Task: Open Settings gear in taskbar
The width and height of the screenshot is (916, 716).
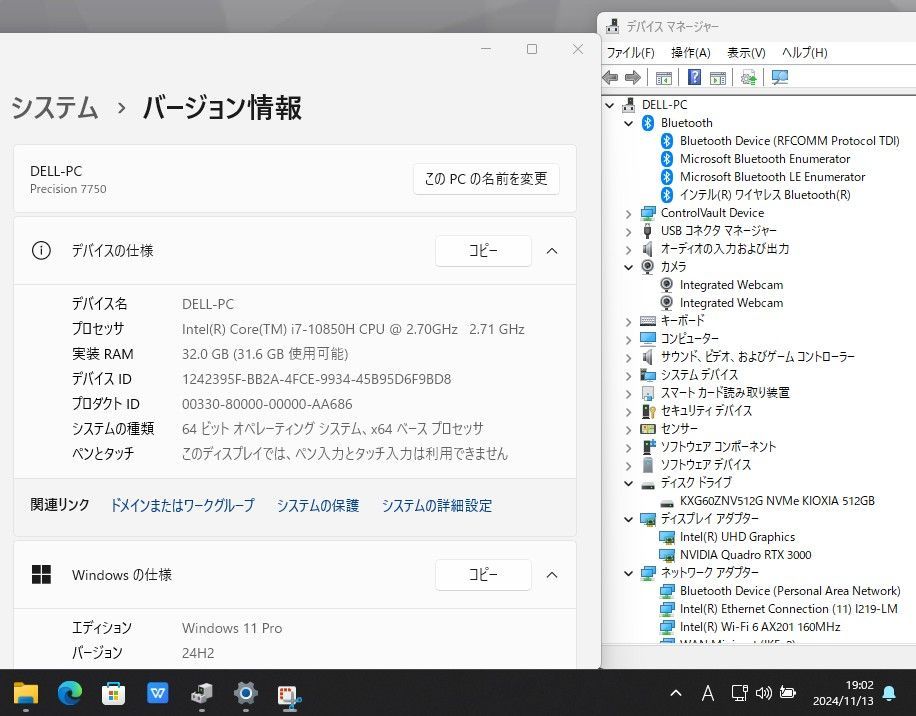Action: pyautogui.click(x=245, y=693)
